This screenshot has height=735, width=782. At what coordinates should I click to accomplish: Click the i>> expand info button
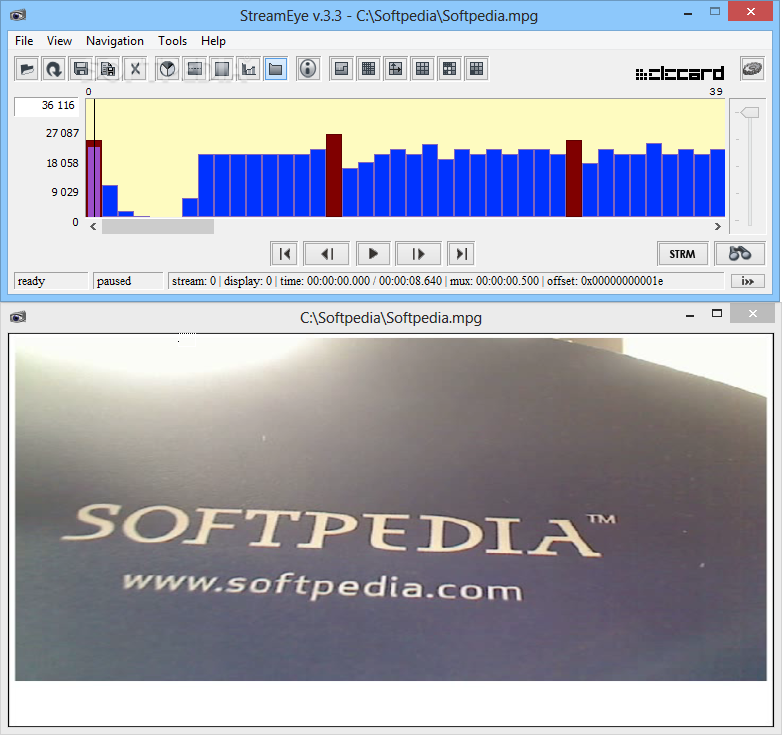tap(747, 281)
